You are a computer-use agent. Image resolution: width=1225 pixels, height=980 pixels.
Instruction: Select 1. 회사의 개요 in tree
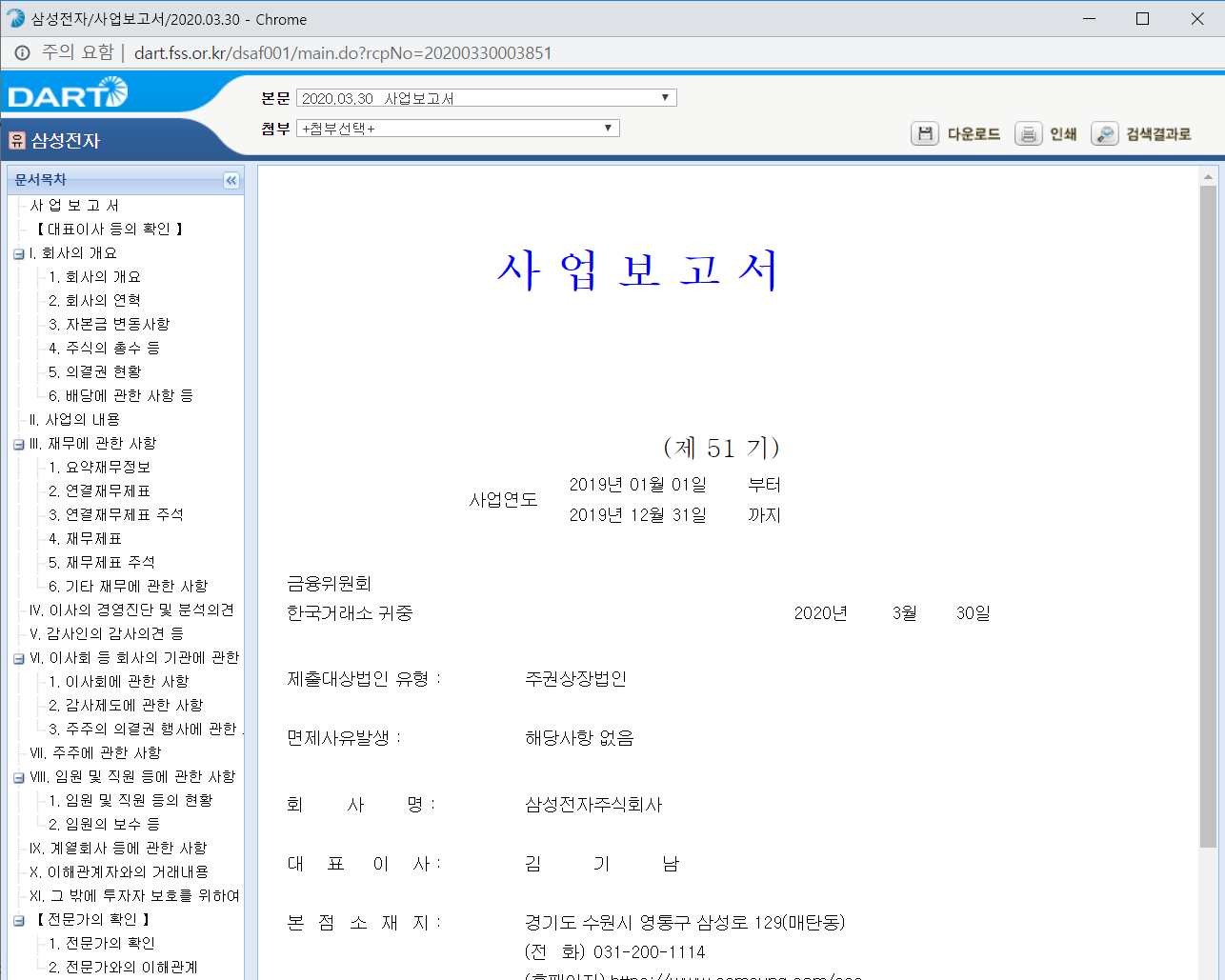pos(94,276)
